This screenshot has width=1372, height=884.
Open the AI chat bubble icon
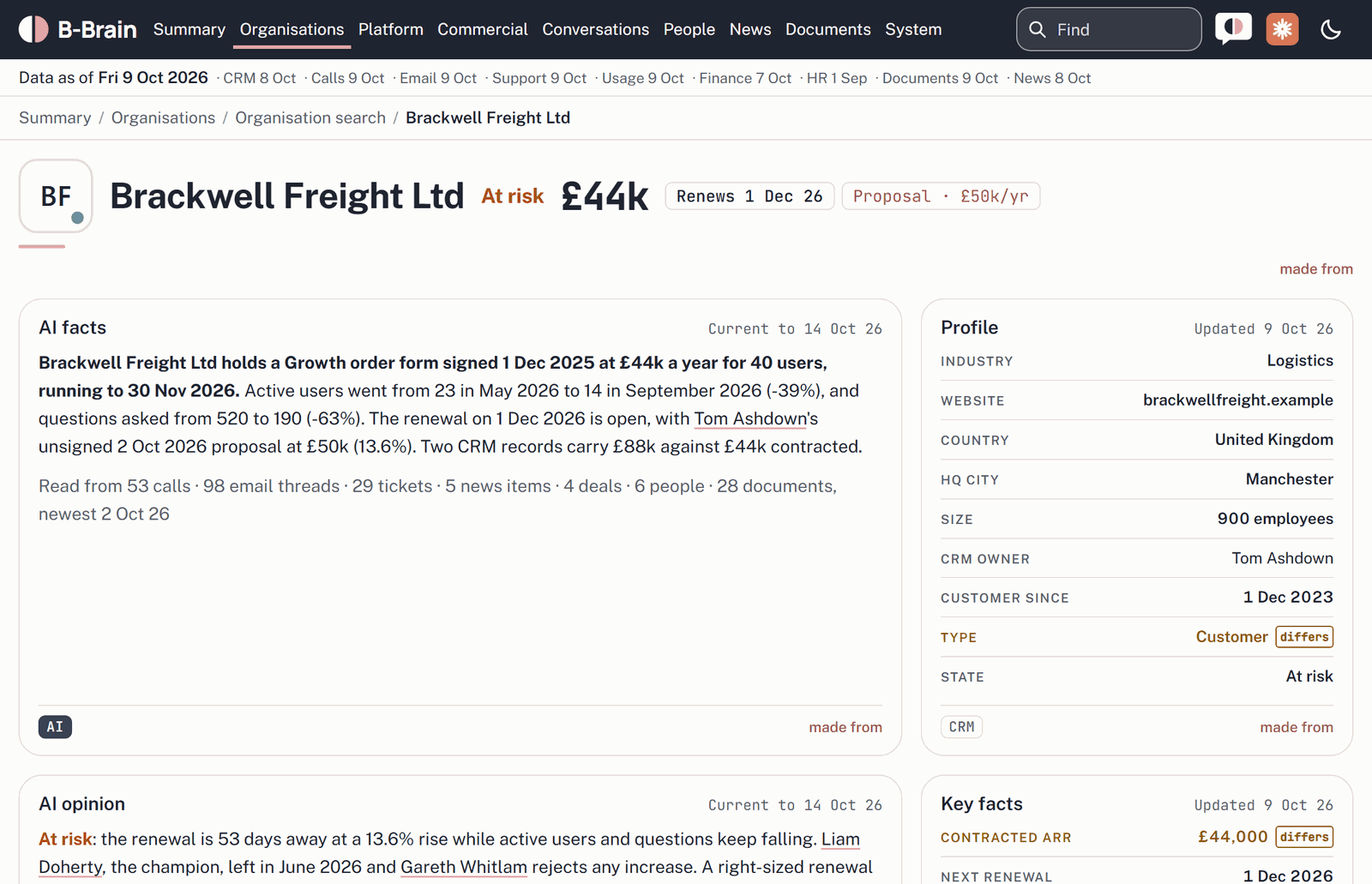[x=1233, y=29]
